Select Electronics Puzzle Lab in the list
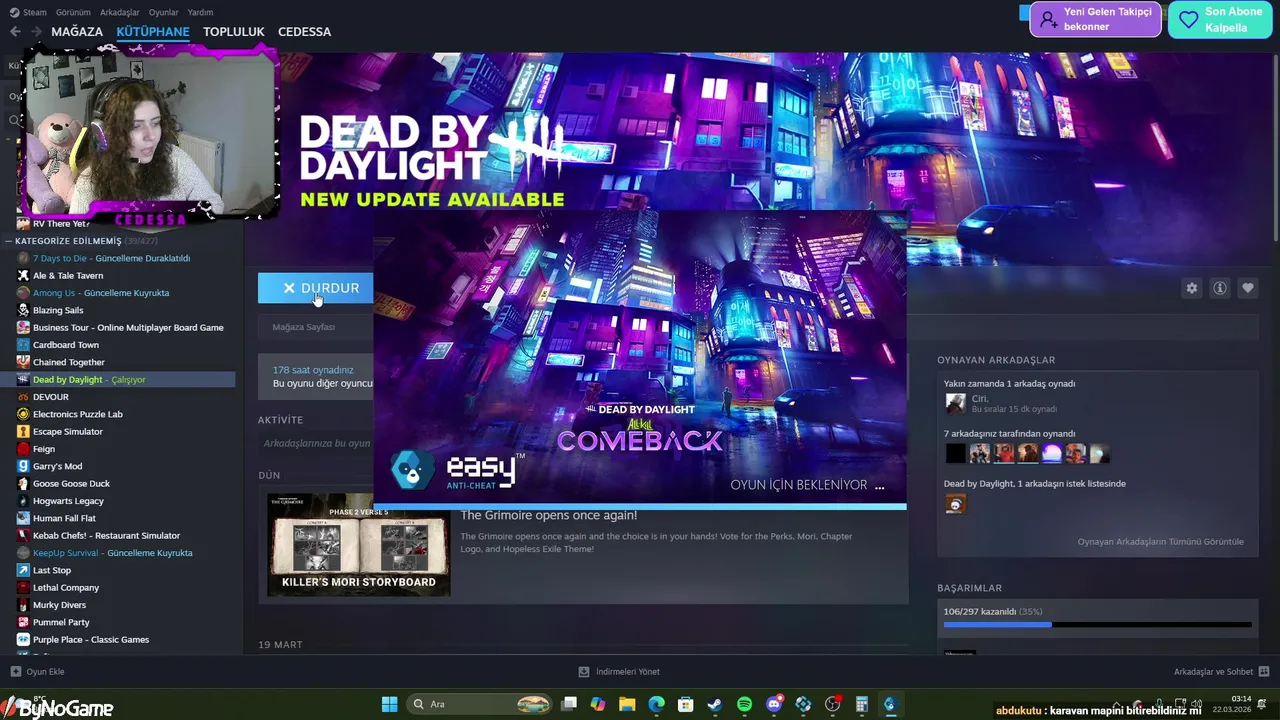Image resolution: width=1280 pixels, height=720 pixels. point(78,414)
